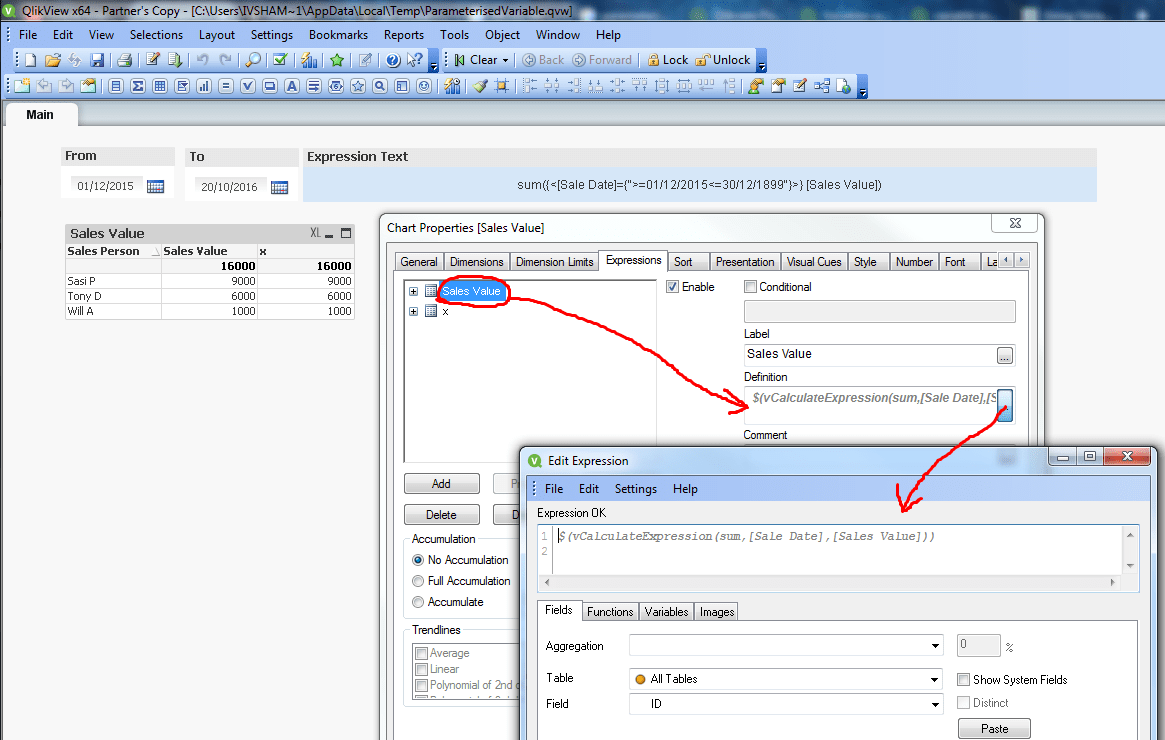The height and width of the screenshot is (740, 1165).
Task: Expand the x expression tree node
Action: 413,311
